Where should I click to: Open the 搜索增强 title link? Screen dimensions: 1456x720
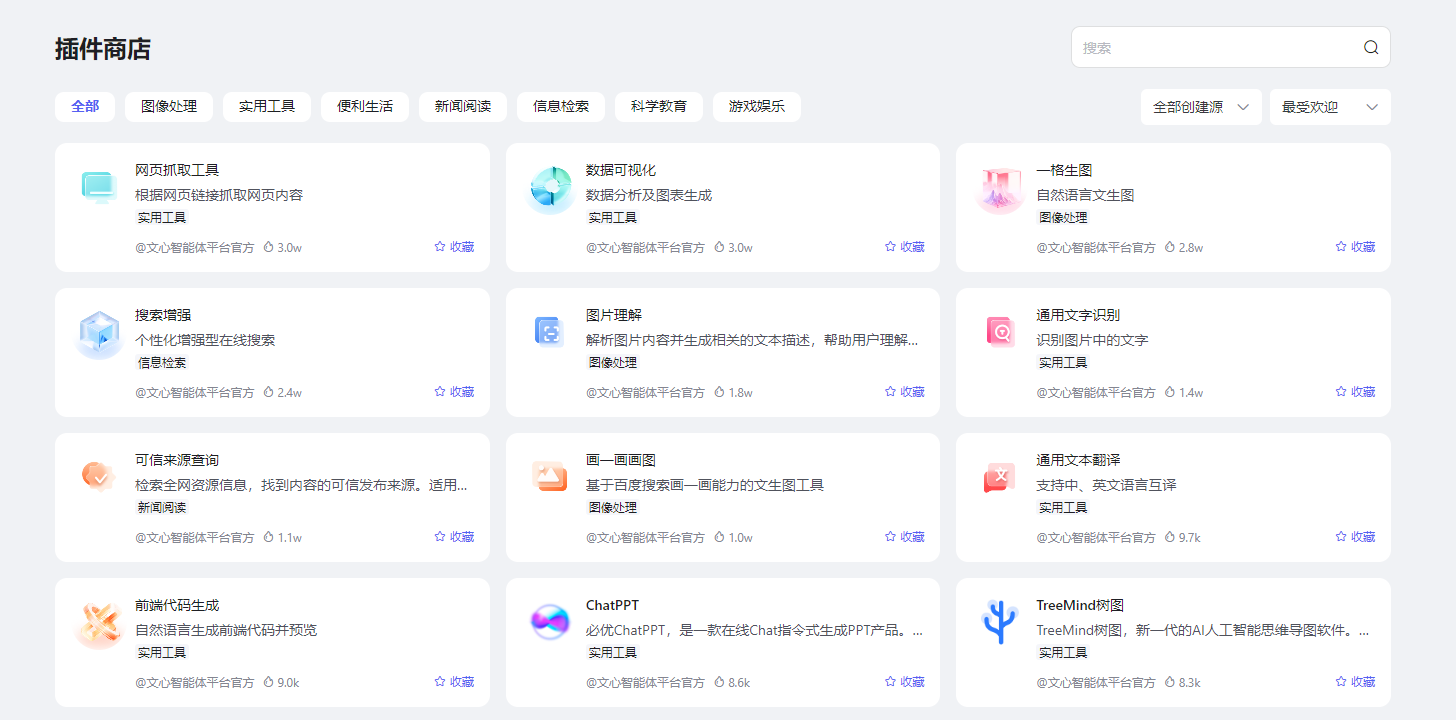163,315
